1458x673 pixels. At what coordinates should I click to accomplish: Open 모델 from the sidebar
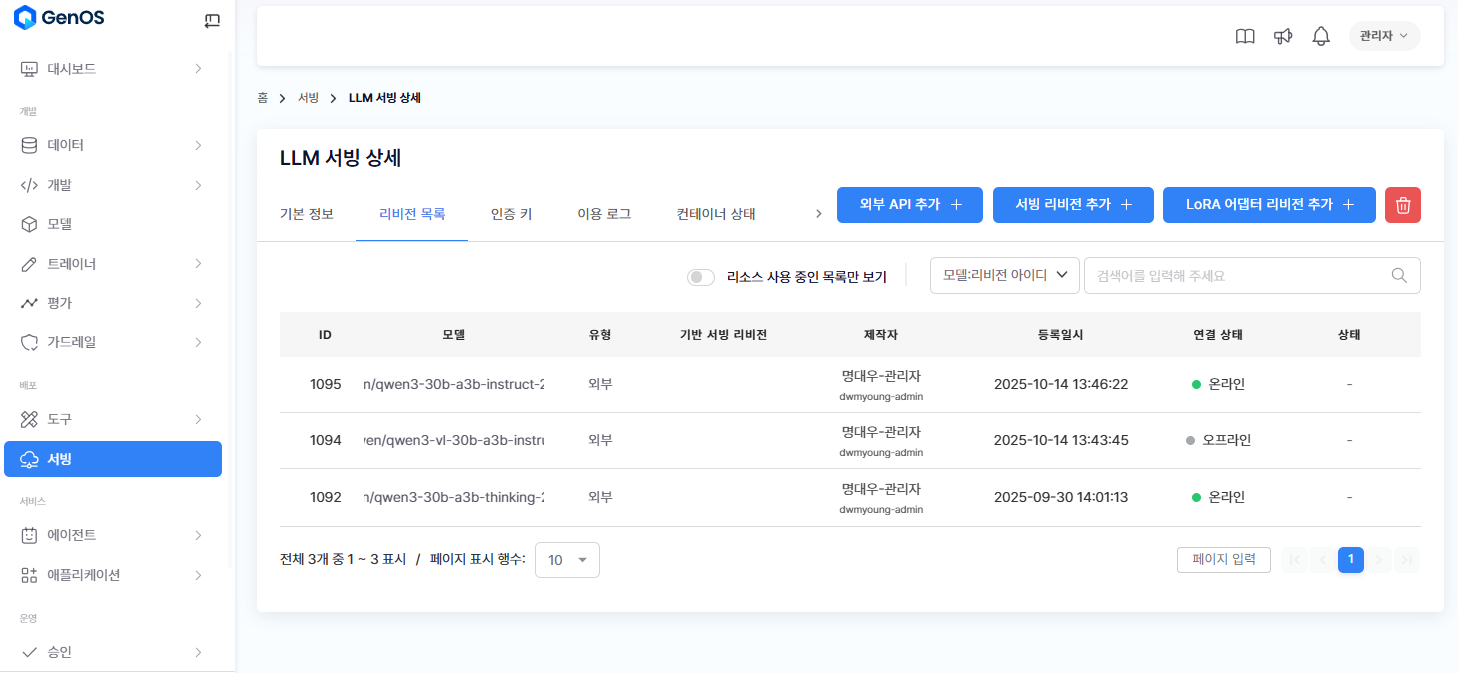(60, 224)
